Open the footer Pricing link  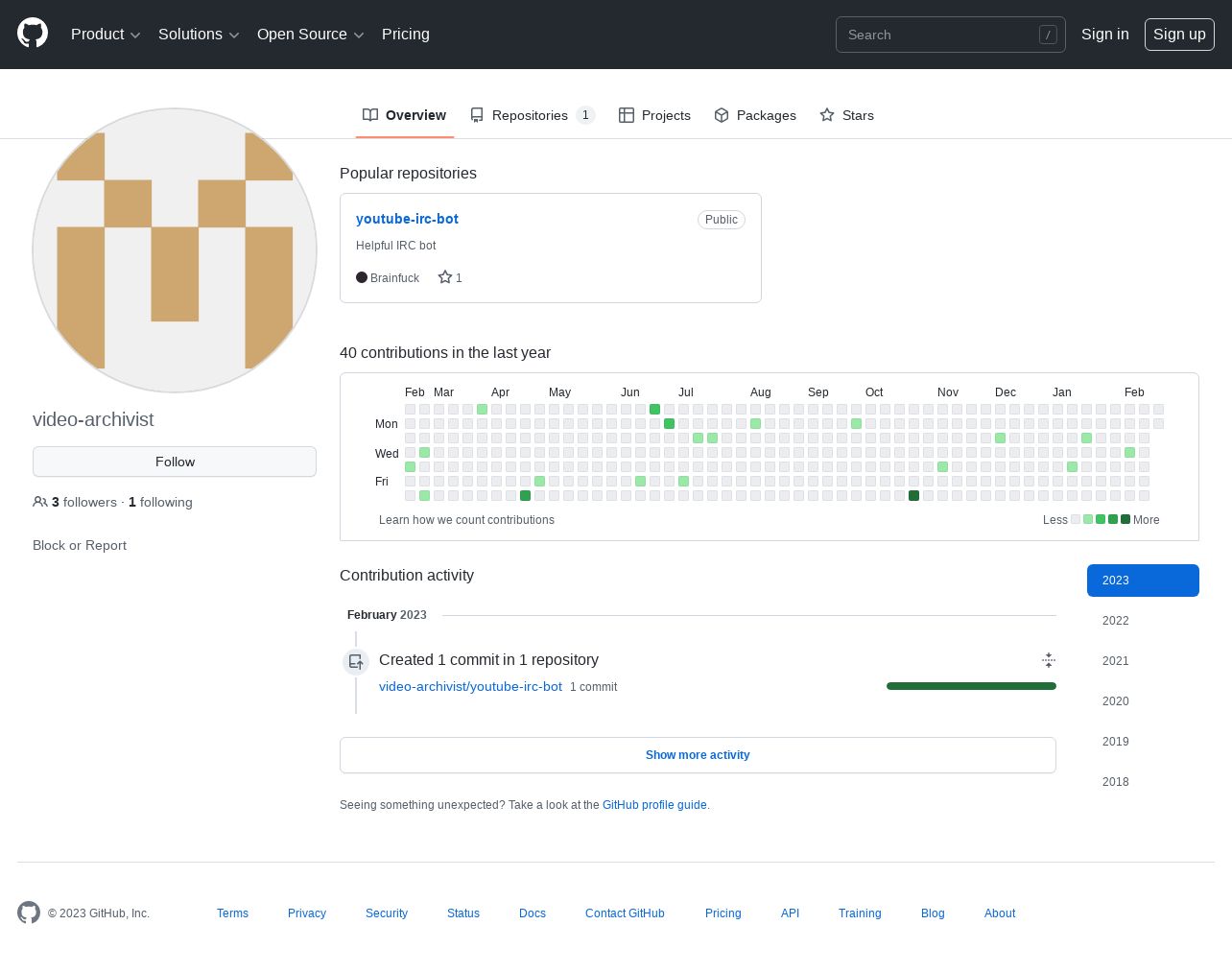click(x=723, y=913)
